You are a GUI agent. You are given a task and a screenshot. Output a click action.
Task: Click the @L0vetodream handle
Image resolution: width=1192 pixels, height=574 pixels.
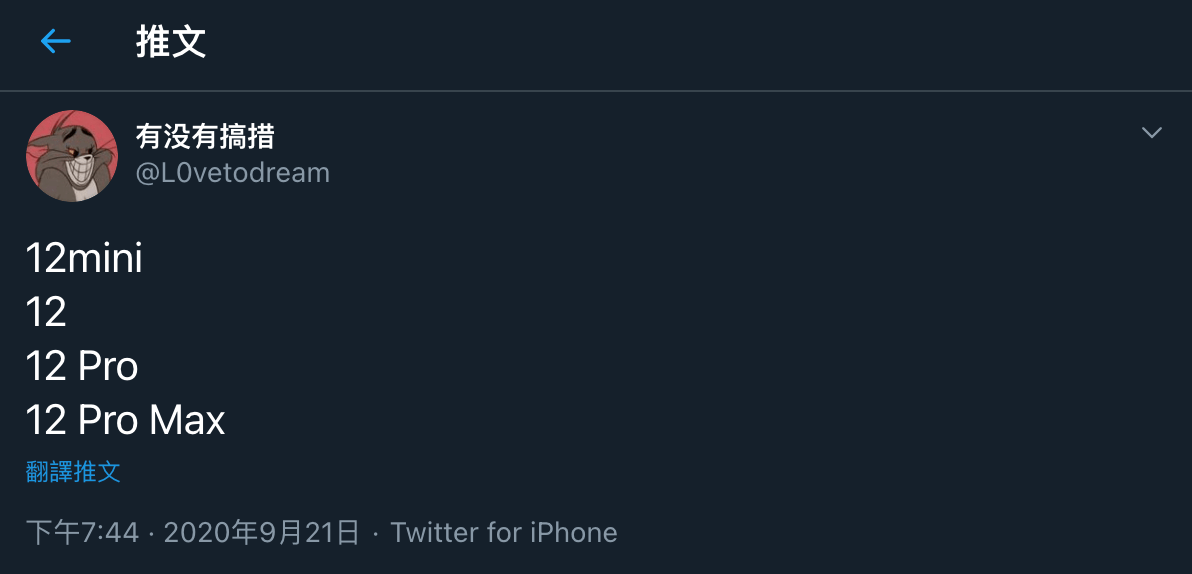point(233,173)
